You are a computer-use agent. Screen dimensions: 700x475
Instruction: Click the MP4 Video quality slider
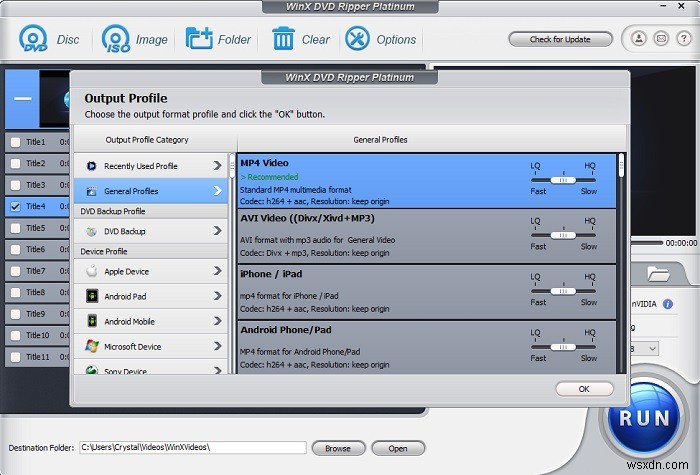click(563, 180)
